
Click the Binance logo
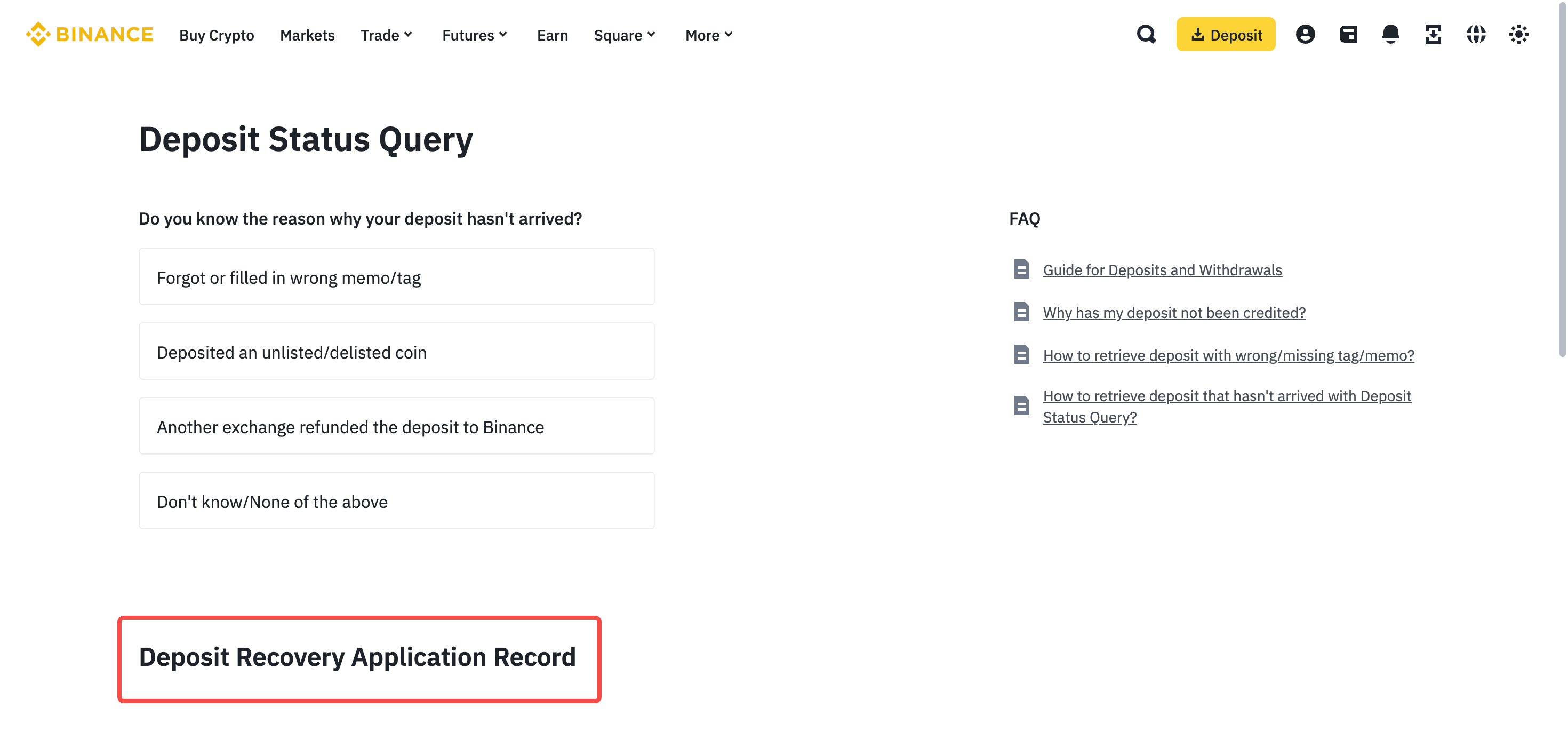[x=90, y=35]
